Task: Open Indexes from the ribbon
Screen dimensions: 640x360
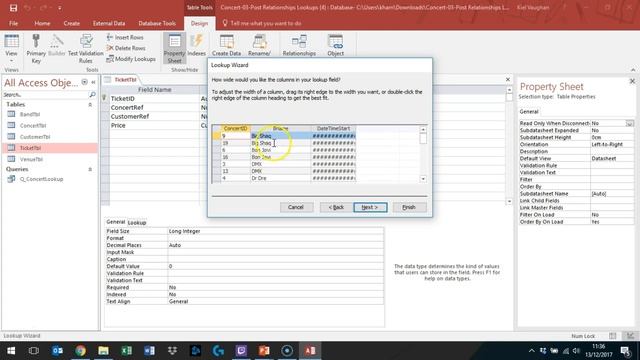Action: (x=197, y=46)
